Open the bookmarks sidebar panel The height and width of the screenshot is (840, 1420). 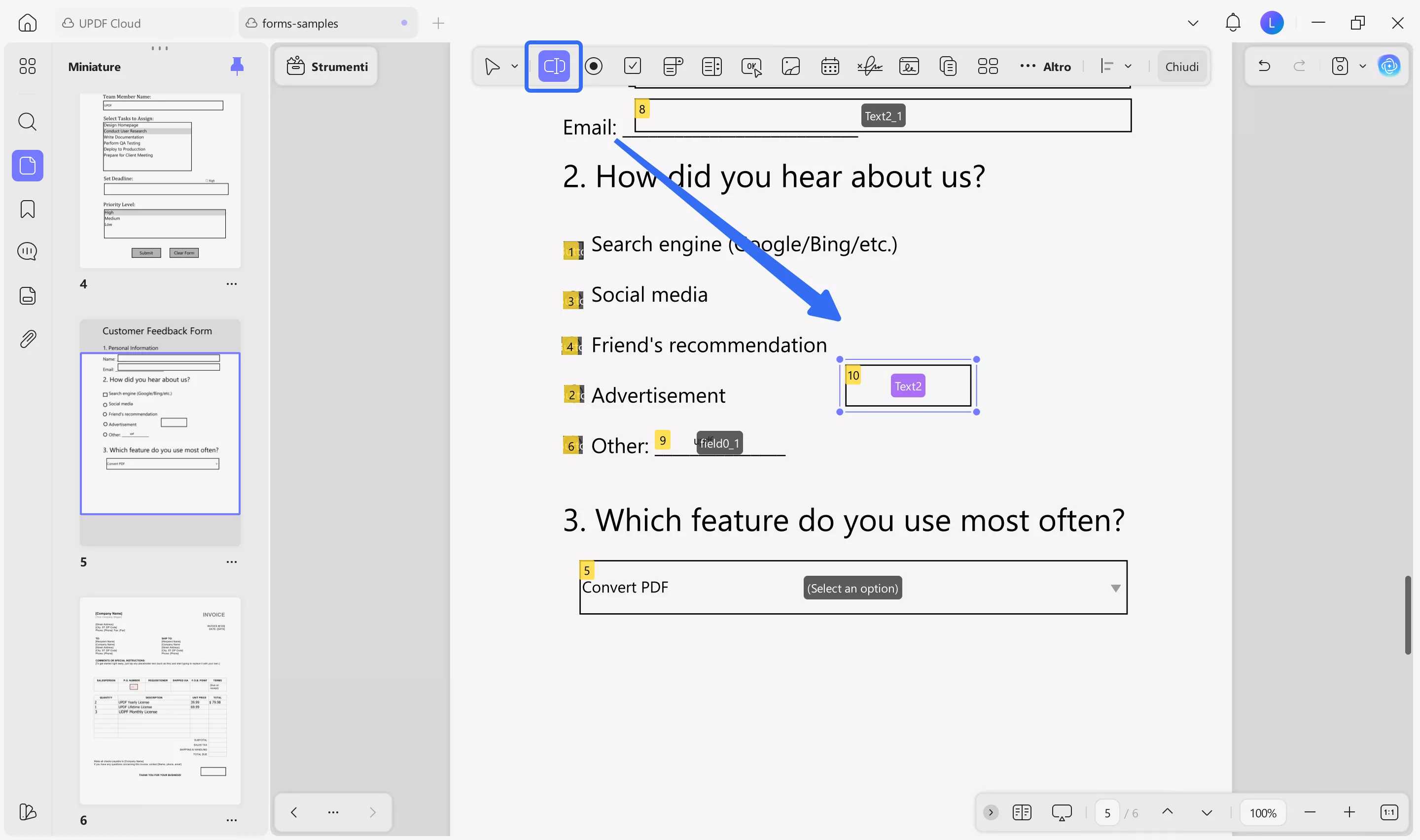pyautogui.click(x=27, y=209)
